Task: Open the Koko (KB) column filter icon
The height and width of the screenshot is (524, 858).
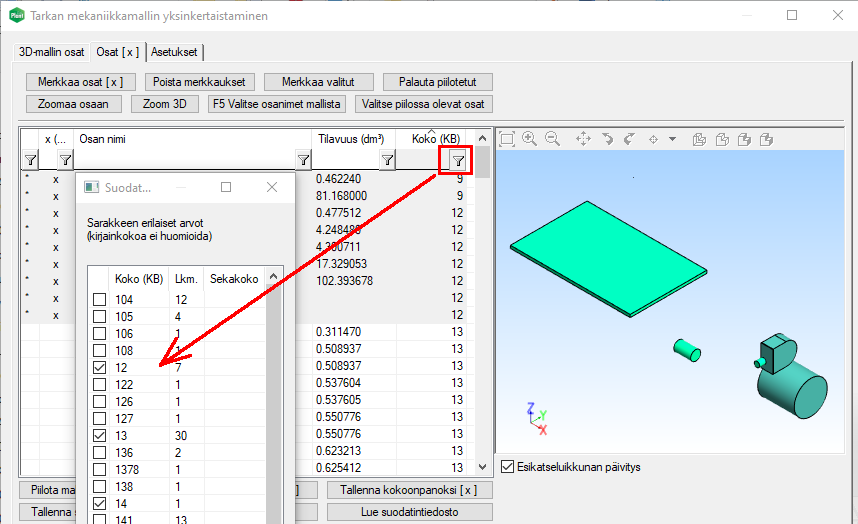Action: tap(458, 159)
